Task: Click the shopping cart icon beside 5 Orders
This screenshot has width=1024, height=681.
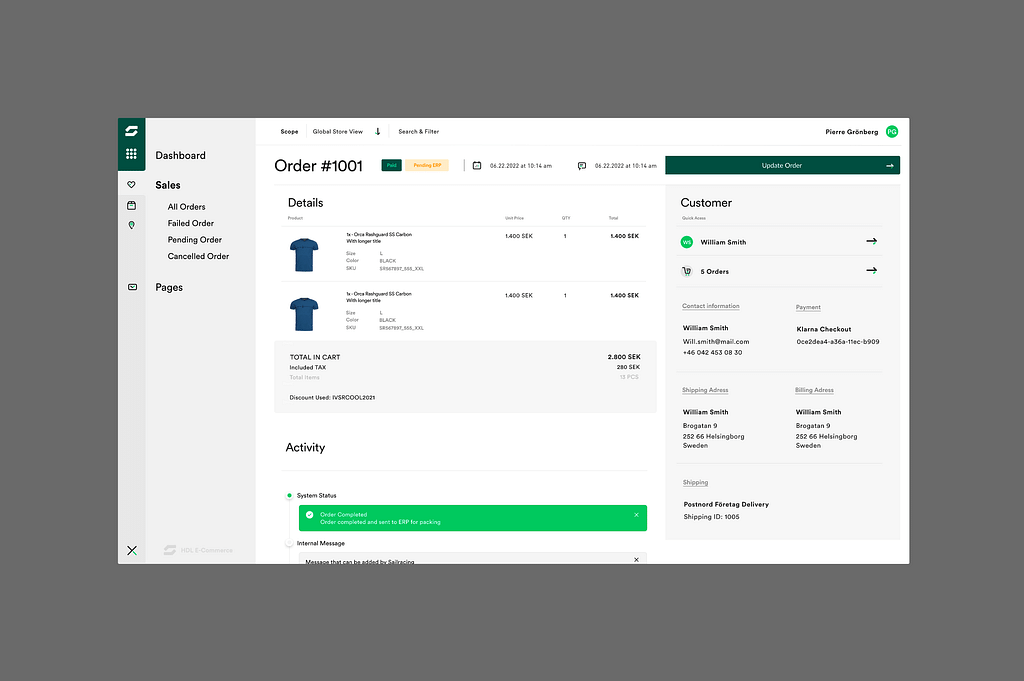Action: (x=687, y=271)
